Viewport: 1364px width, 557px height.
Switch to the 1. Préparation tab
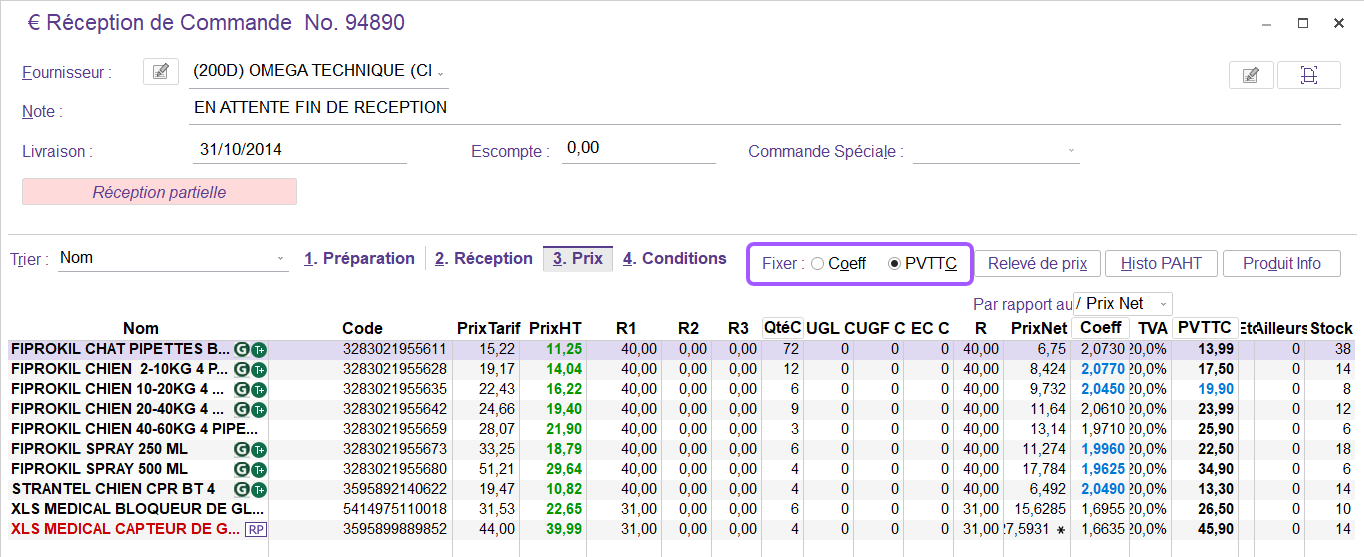click(x=359, y=259)
